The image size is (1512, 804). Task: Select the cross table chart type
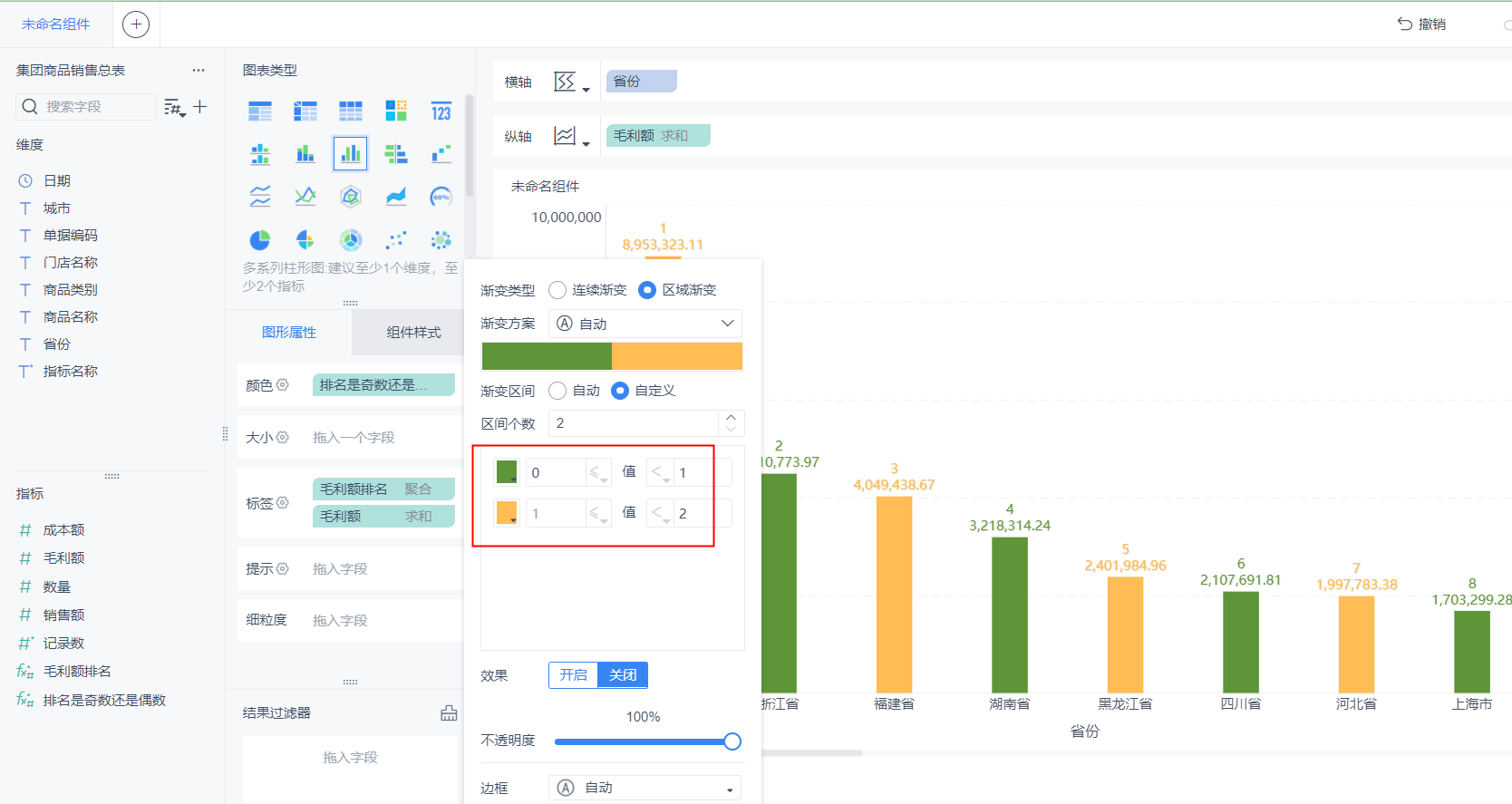click(x=305, y=111)
